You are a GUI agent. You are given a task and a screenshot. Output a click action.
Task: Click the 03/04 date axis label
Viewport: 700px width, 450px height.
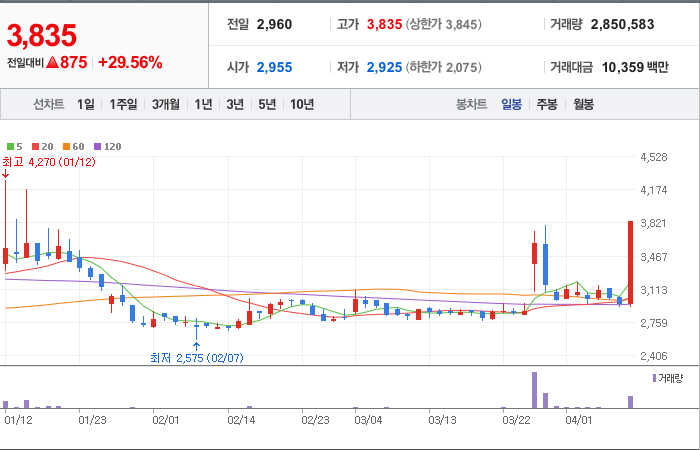click(x=368, y=421)
